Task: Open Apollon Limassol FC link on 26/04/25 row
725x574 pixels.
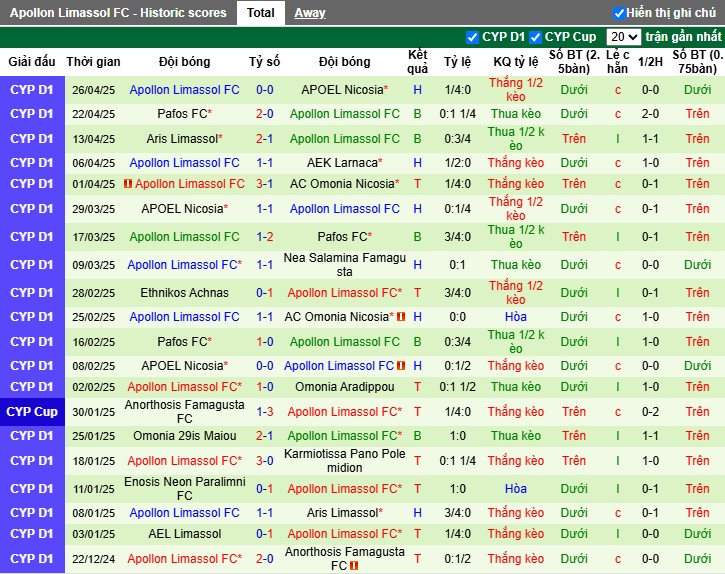Action: tap(184, 90)
